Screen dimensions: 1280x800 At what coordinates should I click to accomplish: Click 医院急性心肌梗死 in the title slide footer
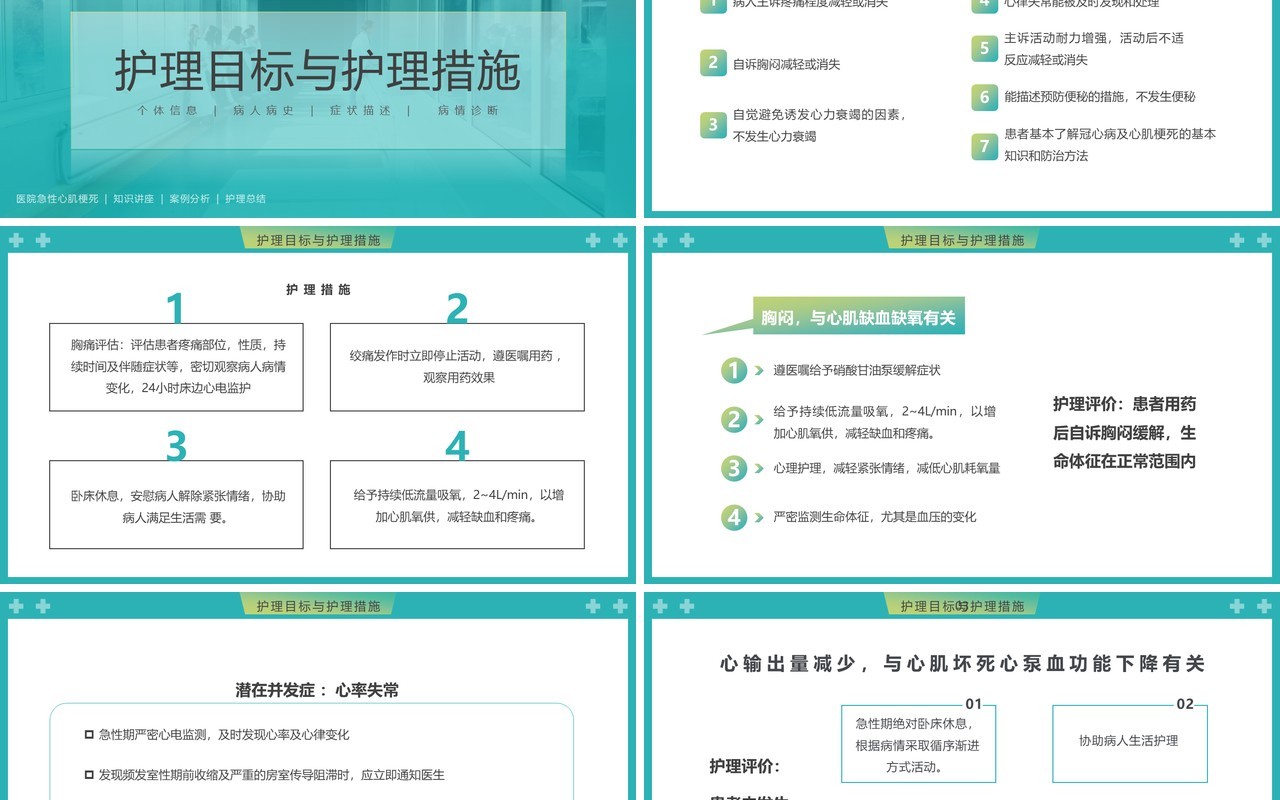[x=57, y=199]
